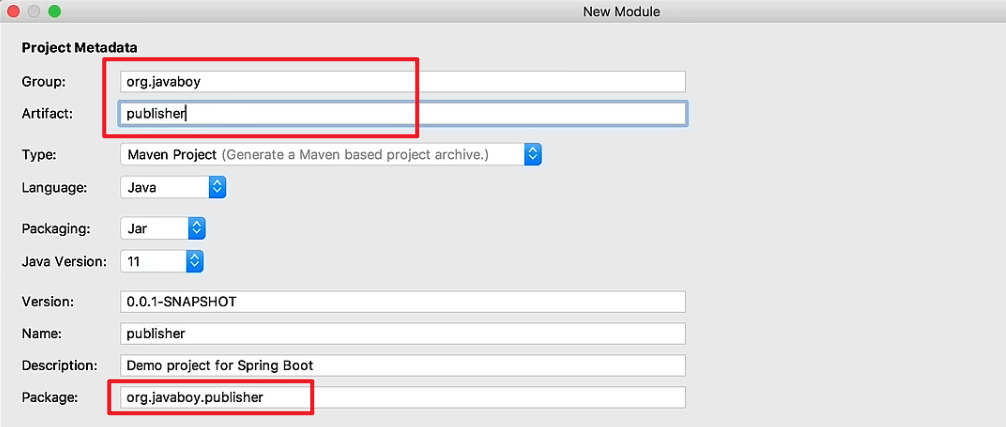Open the Packaging Jar dropdown
This screenshot has height=427, width=1006.
click(162, 228)
